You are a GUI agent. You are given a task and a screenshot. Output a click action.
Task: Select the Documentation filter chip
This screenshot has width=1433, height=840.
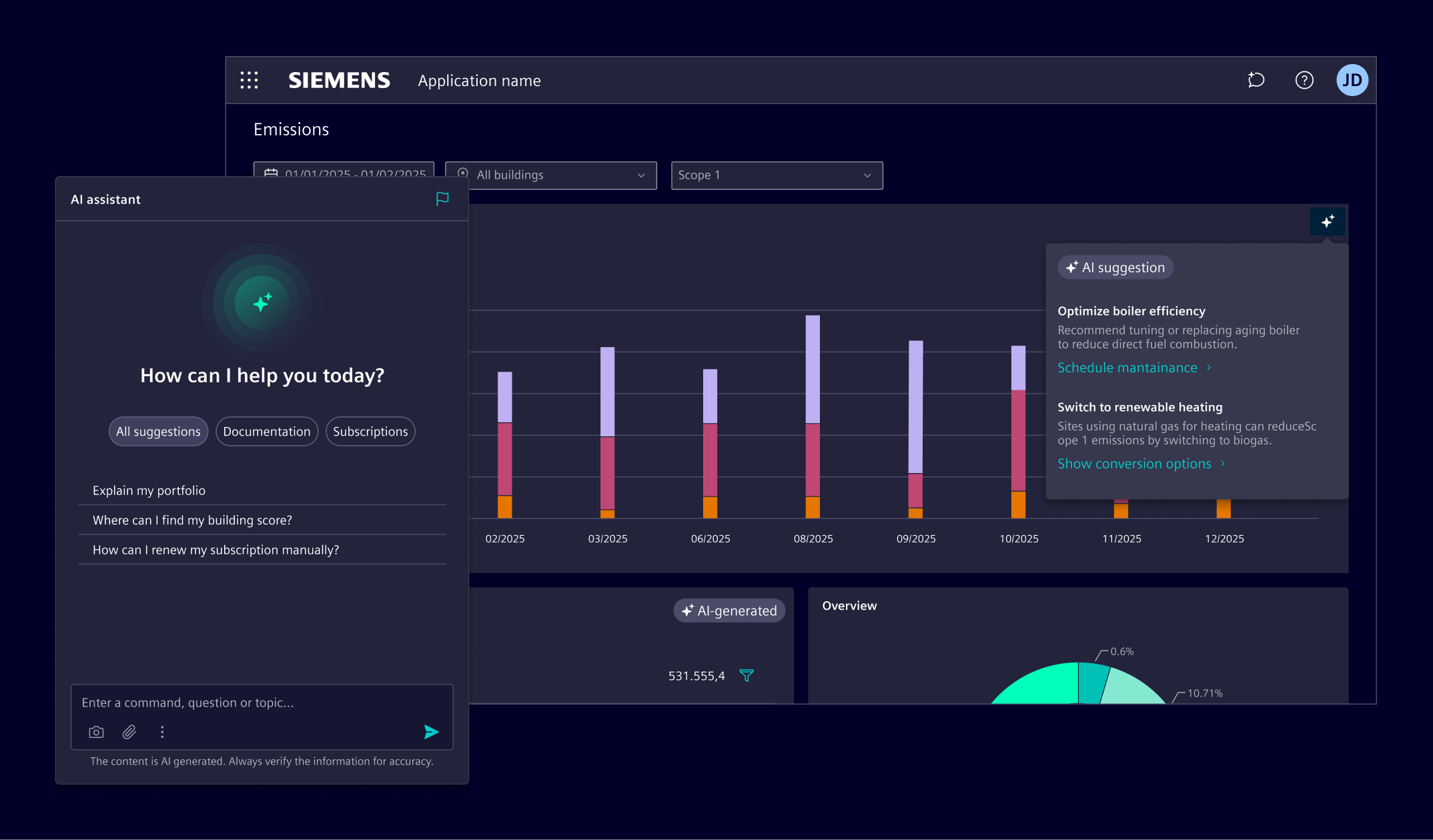[x=266, y=432]
